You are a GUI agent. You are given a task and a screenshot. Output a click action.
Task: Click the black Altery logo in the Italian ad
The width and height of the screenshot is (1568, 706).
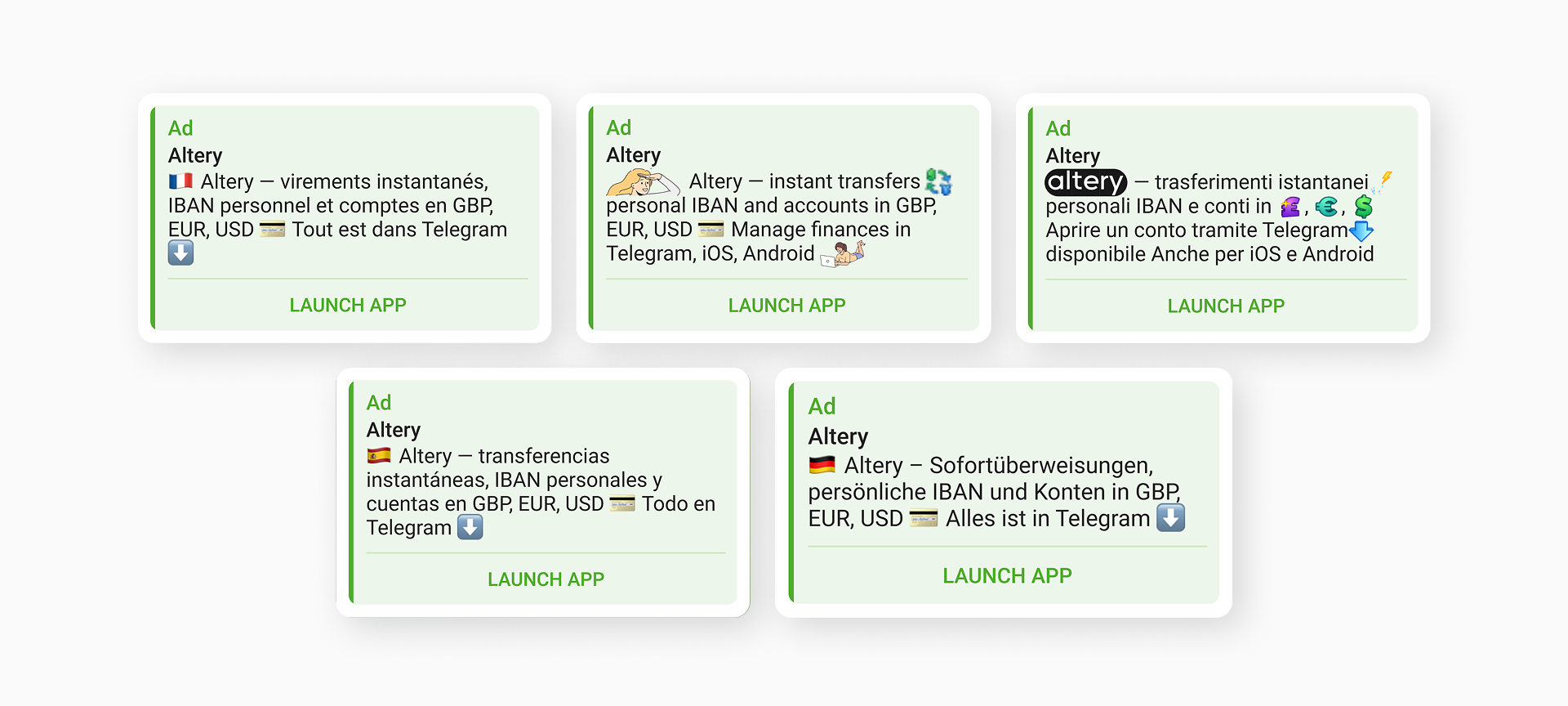click(x=1085, y=181)
